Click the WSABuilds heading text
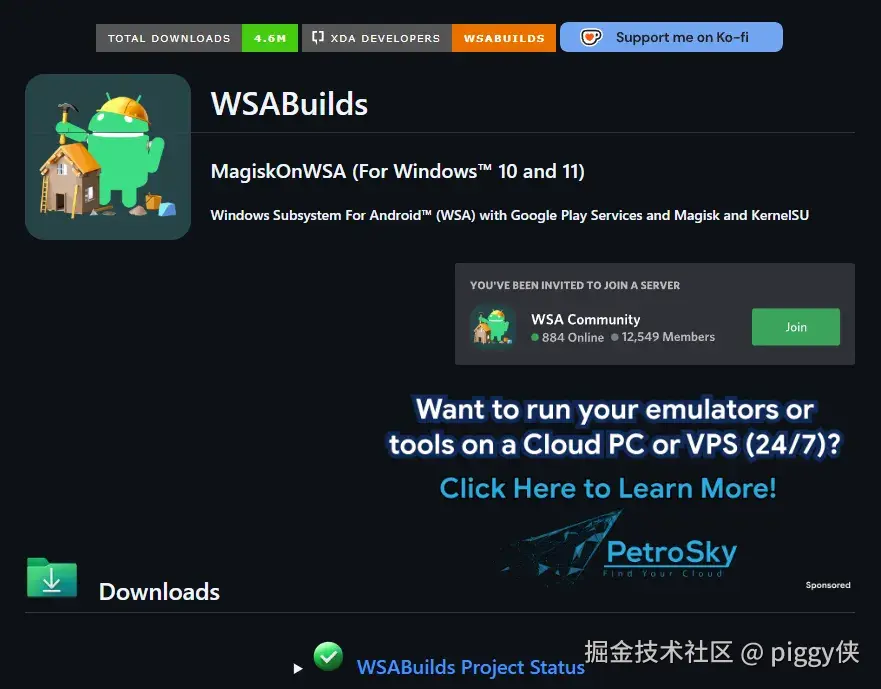 [289, 104]
